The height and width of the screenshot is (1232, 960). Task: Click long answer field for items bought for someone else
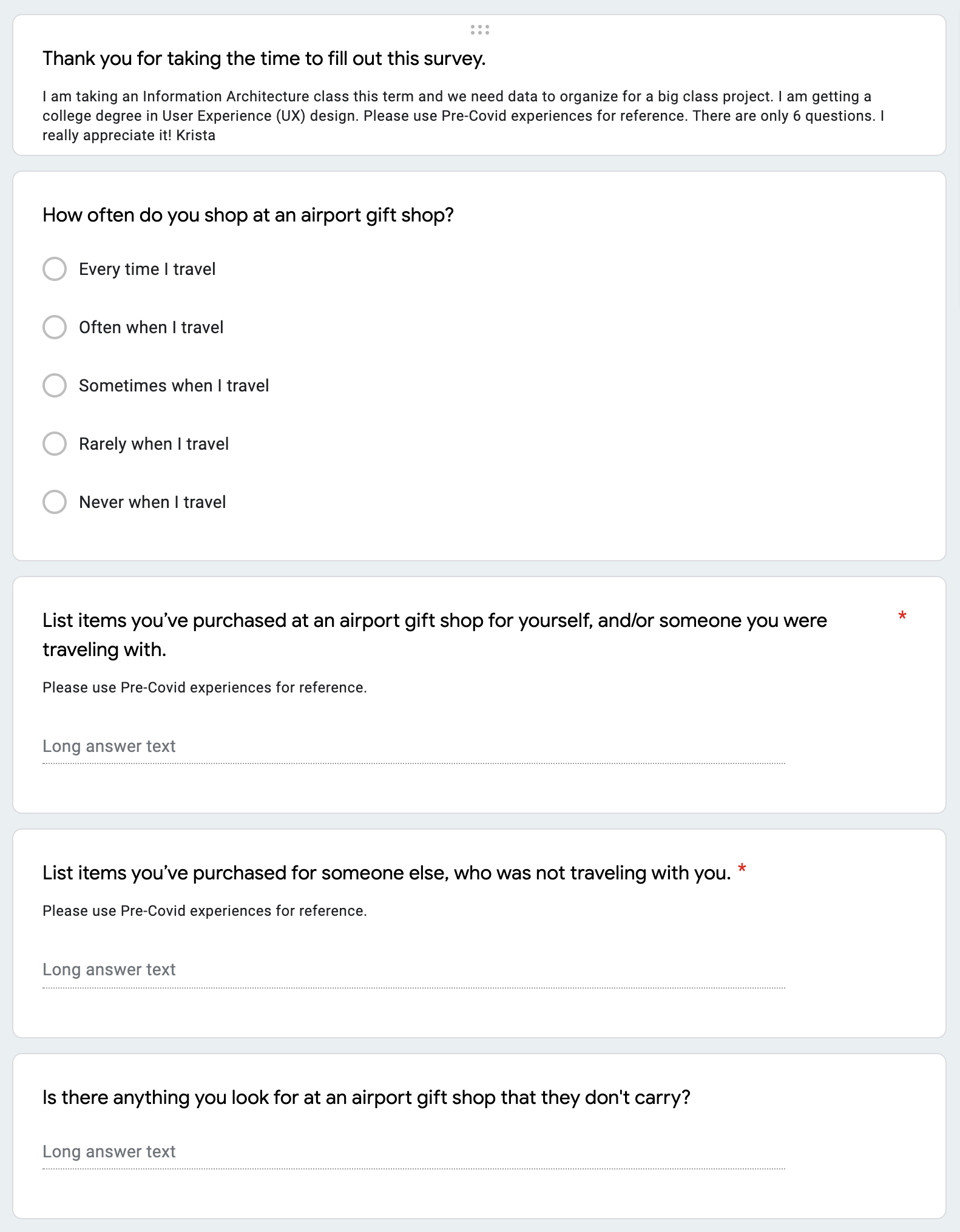click(x=413, y=970)
